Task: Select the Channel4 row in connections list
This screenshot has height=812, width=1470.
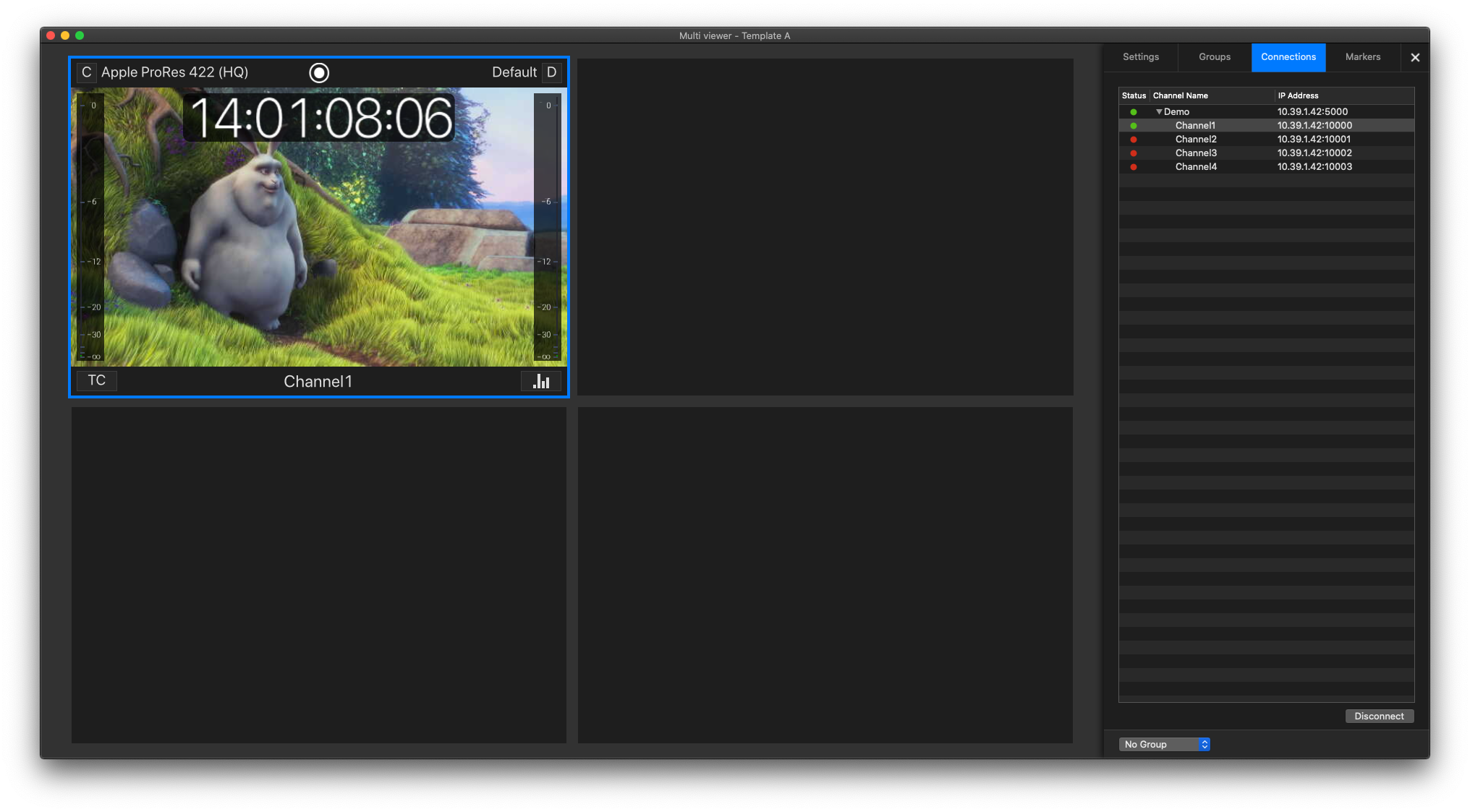Action: tap(1266, 167)
